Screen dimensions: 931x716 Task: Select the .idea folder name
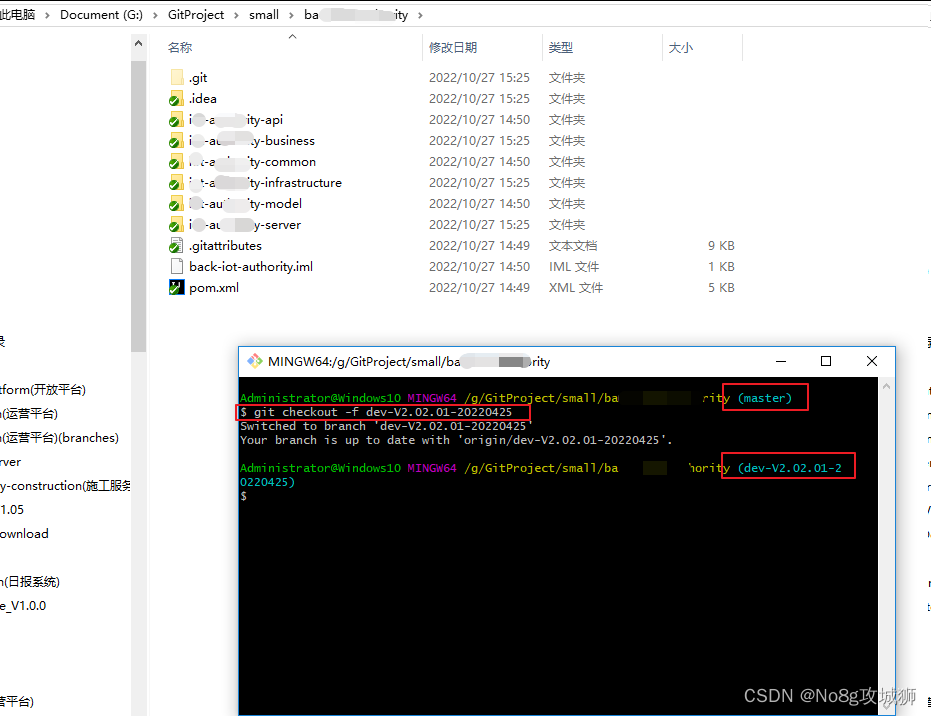click(202, 99)
